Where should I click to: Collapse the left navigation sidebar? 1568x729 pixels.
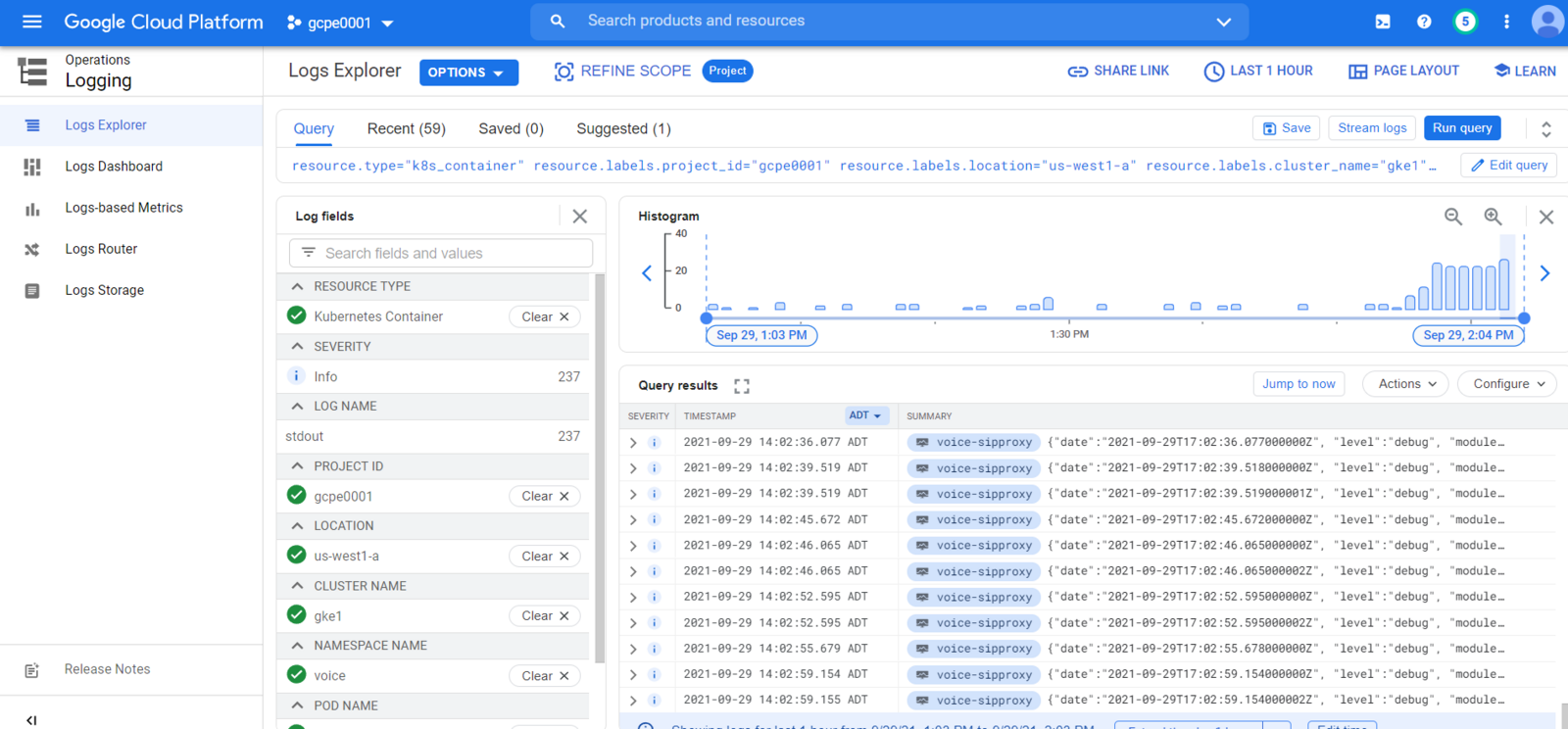pyautogui.click(x=31, y=720)
